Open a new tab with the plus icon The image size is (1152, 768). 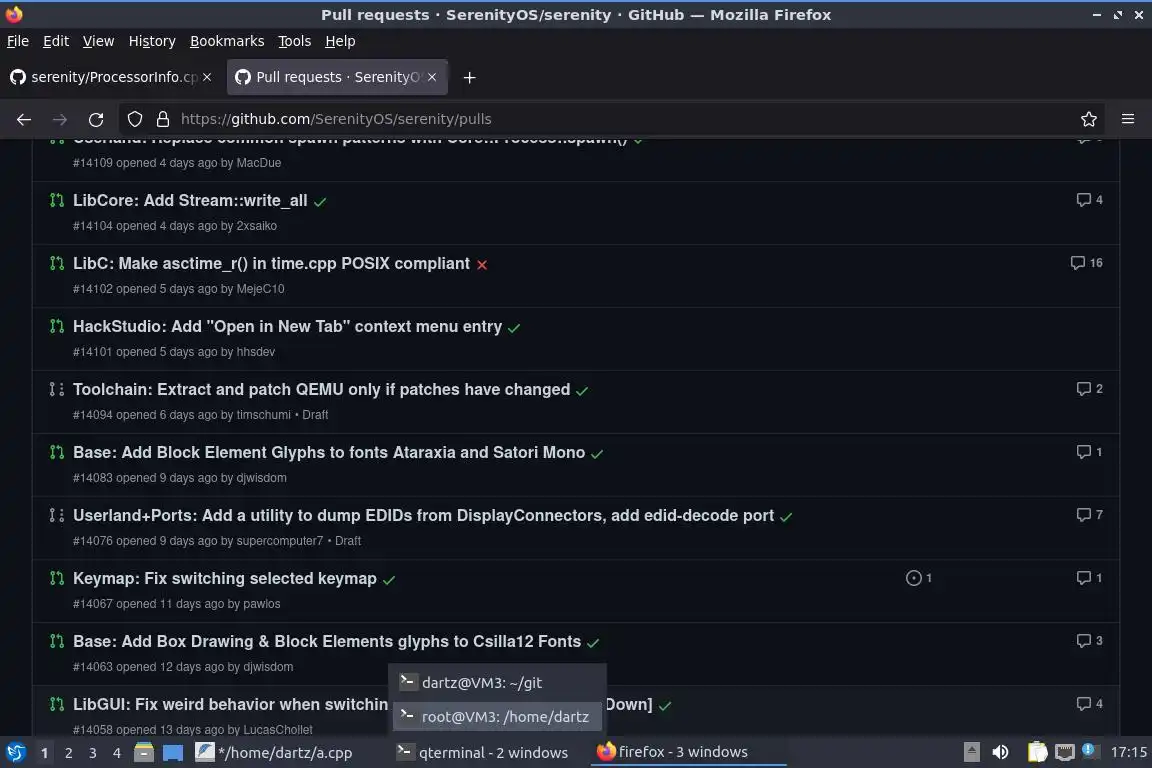469,77
